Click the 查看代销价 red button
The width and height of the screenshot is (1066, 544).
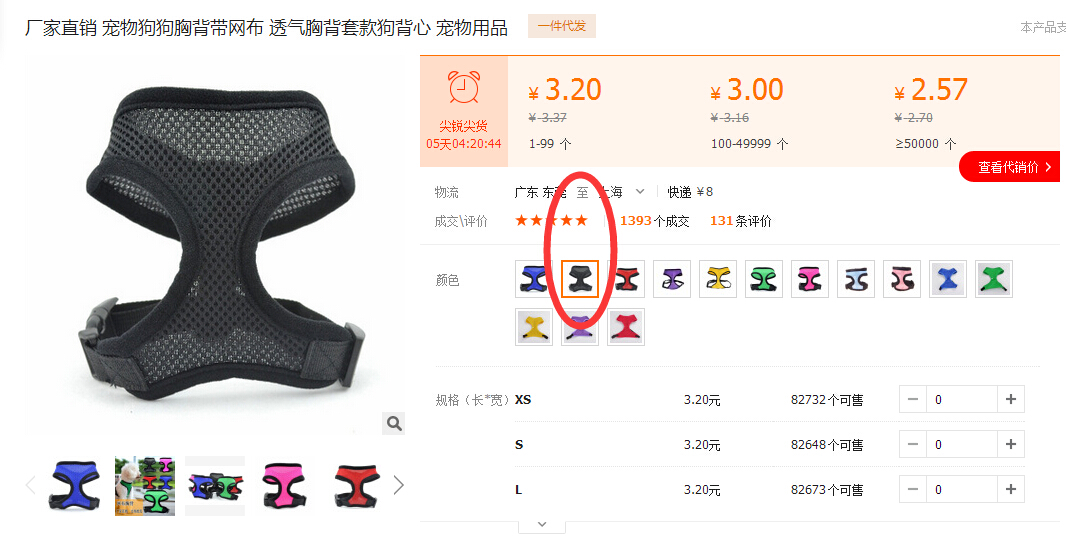tap(1010, 167)
